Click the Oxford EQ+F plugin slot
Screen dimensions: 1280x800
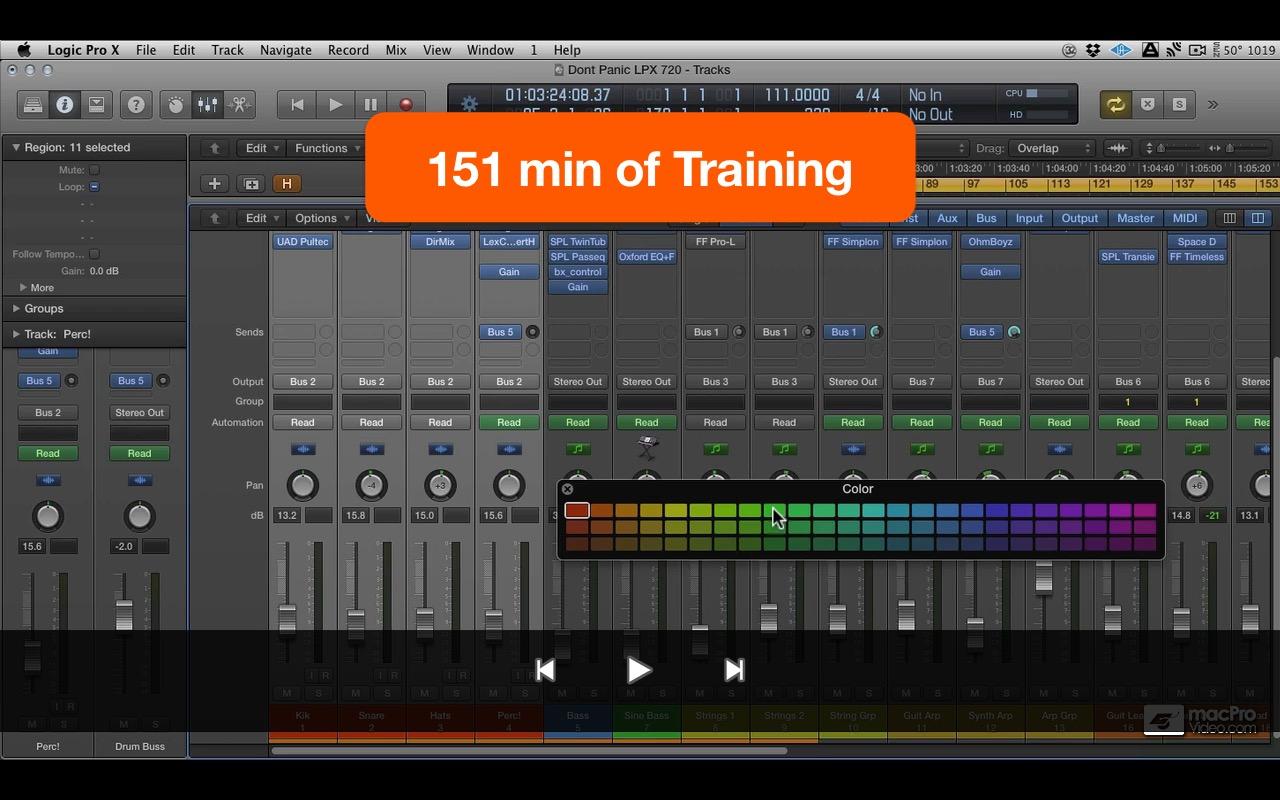point(647,257)
